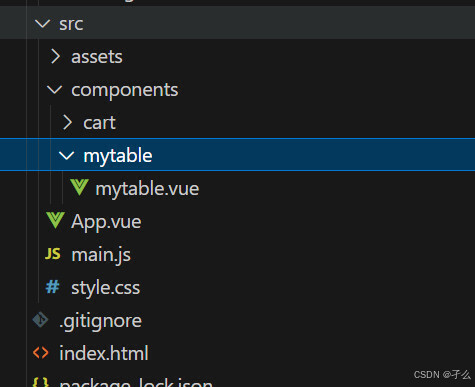The height and width of the screenshot is (387, 475).
Task: Collapse the src folder chevron
Action: point(42,24)
